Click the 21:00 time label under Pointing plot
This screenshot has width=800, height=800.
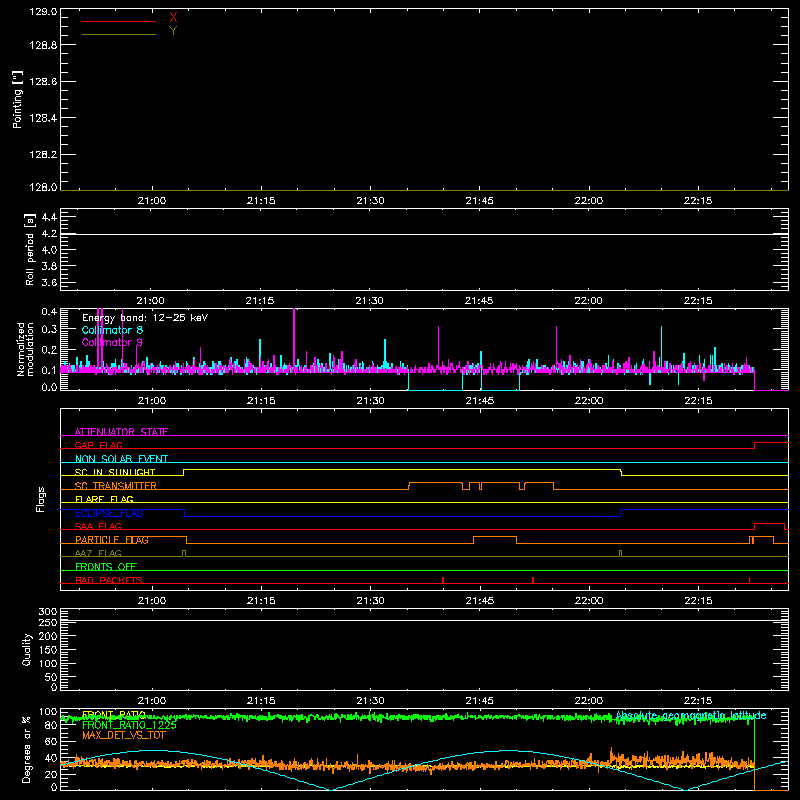point(152,201)
